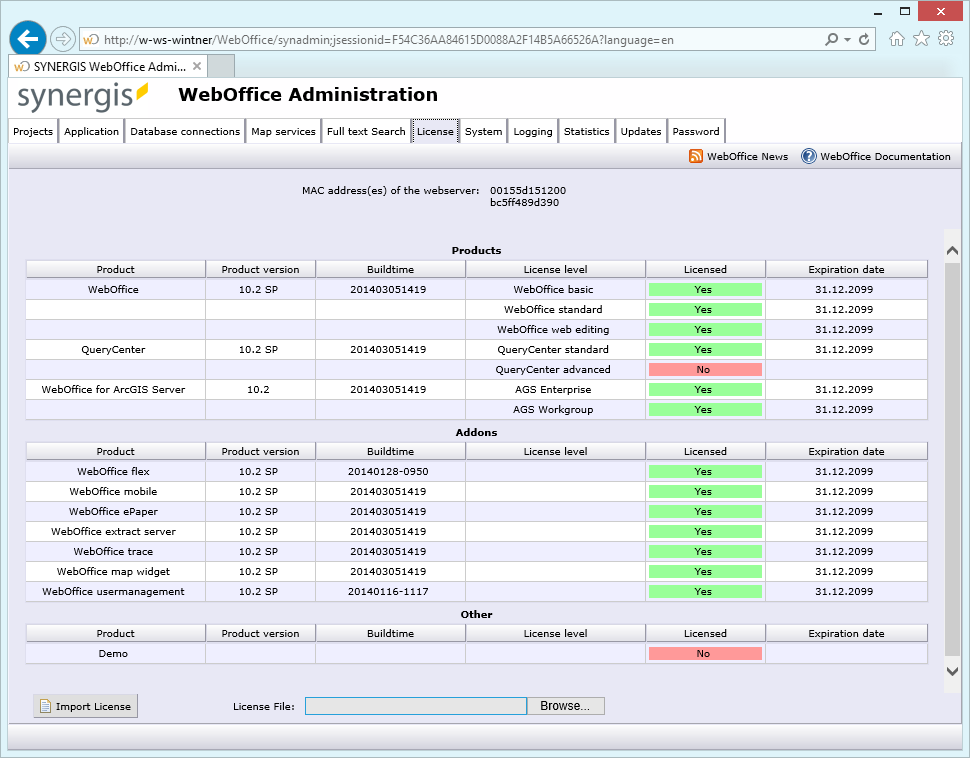
Task: Click the red No cell for Demo product
Action: pos(705,652)
